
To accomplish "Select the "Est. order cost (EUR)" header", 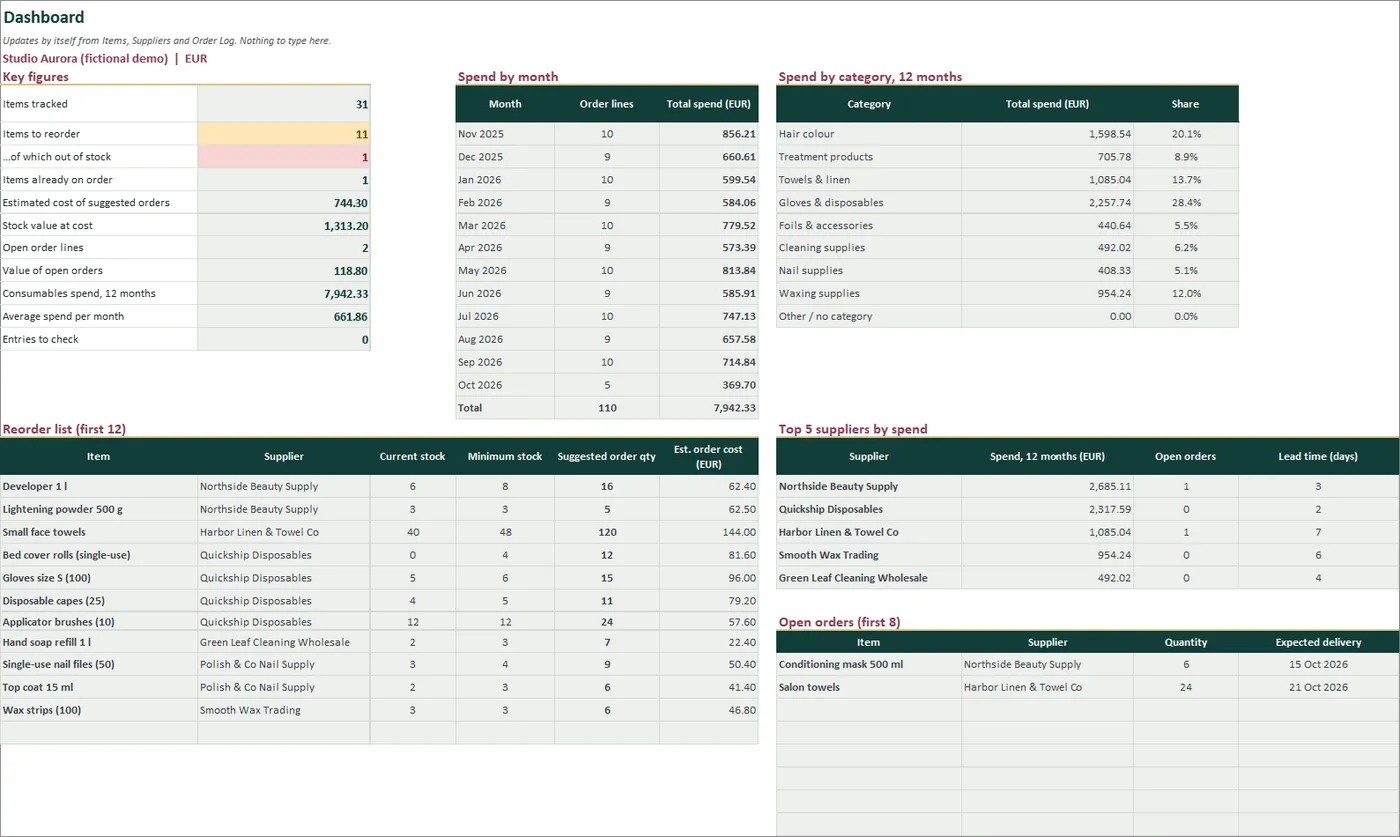I will point(709,457).
